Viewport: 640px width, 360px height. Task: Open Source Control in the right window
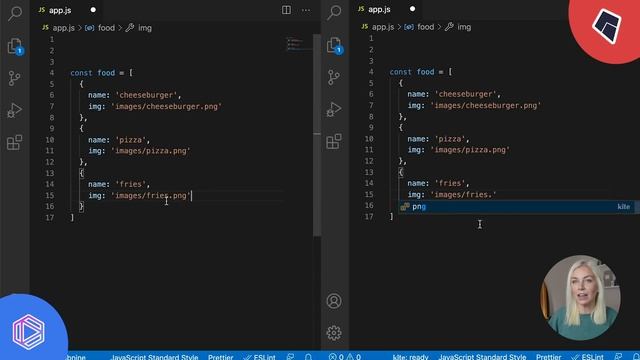click(x=333, y=77)
